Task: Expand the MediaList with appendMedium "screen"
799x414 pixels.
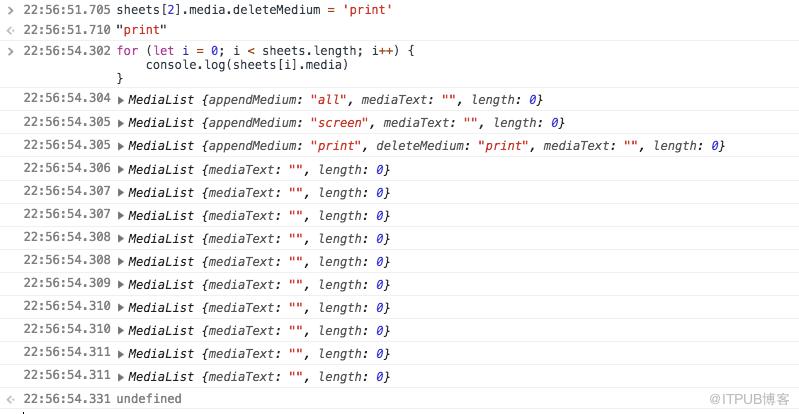Action: click(121, 123)
